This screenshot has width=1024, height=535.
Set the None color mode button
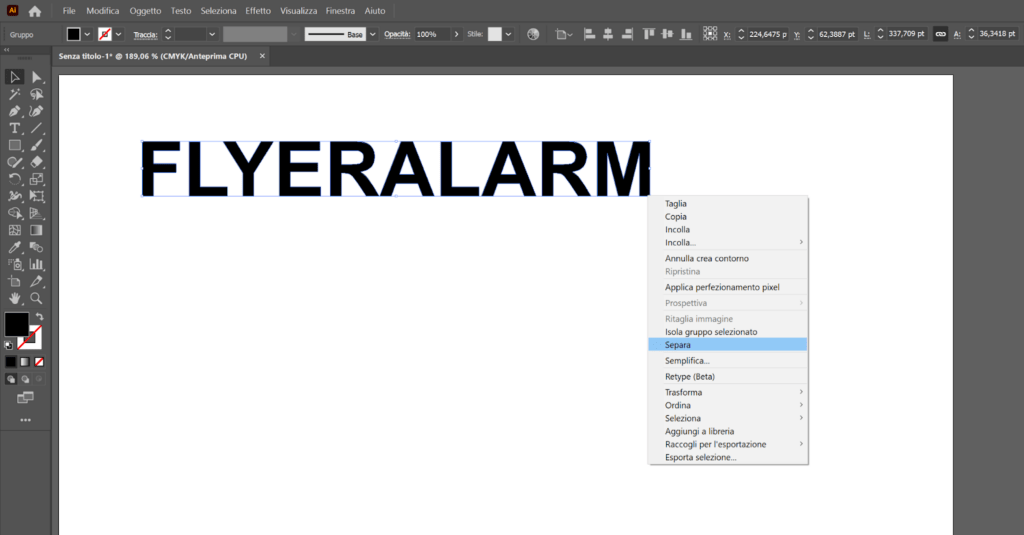pyautogui.click(x=39, y=361)
